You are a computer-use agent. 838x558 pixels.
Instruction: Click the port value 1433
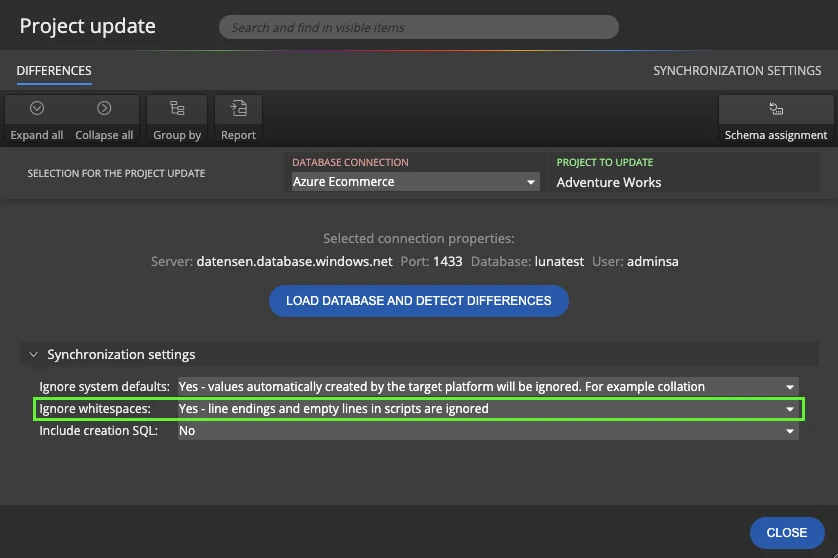click(x=447, y=261)
